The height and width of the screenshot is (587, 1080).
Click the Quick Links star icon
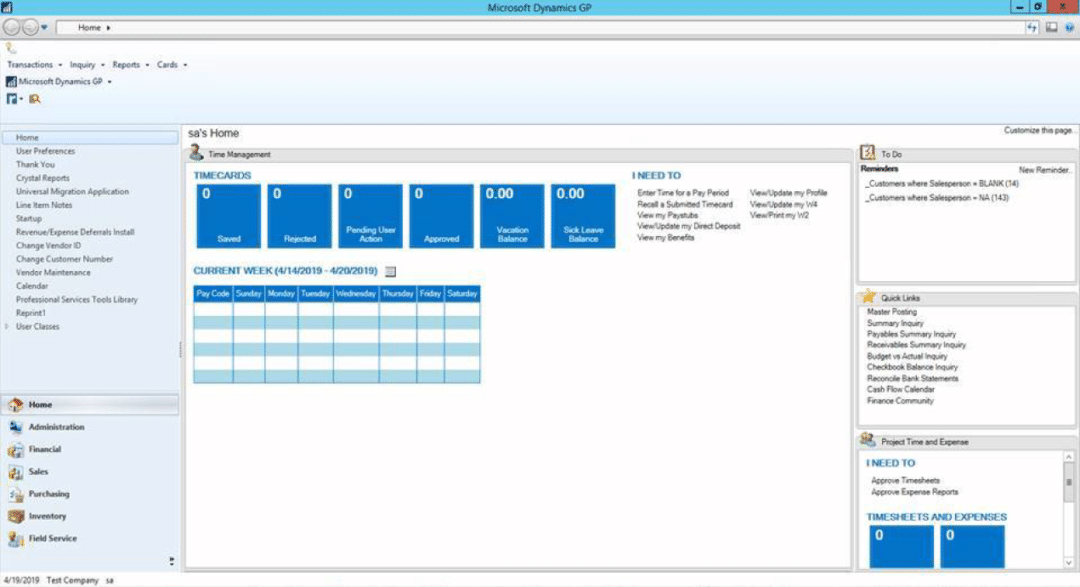[x=865, y=297]
